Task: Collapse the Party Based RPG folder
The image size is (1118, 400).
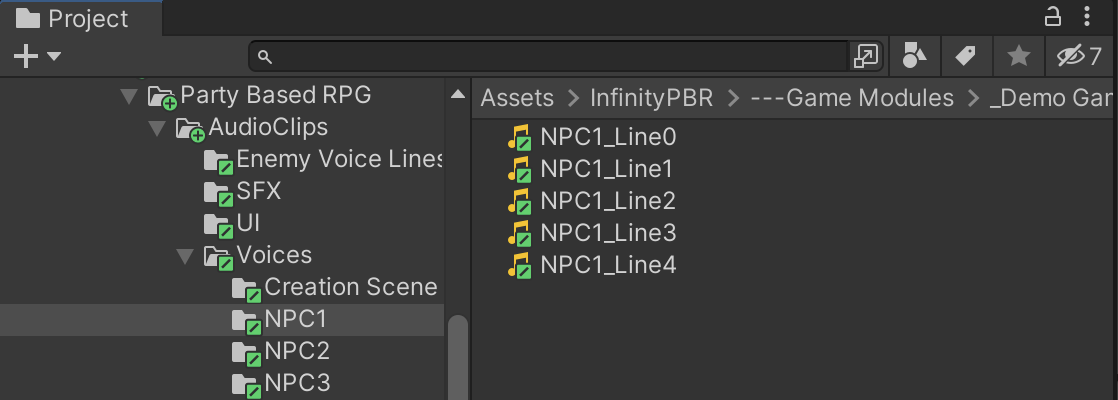Action: [x=127, y=96]
